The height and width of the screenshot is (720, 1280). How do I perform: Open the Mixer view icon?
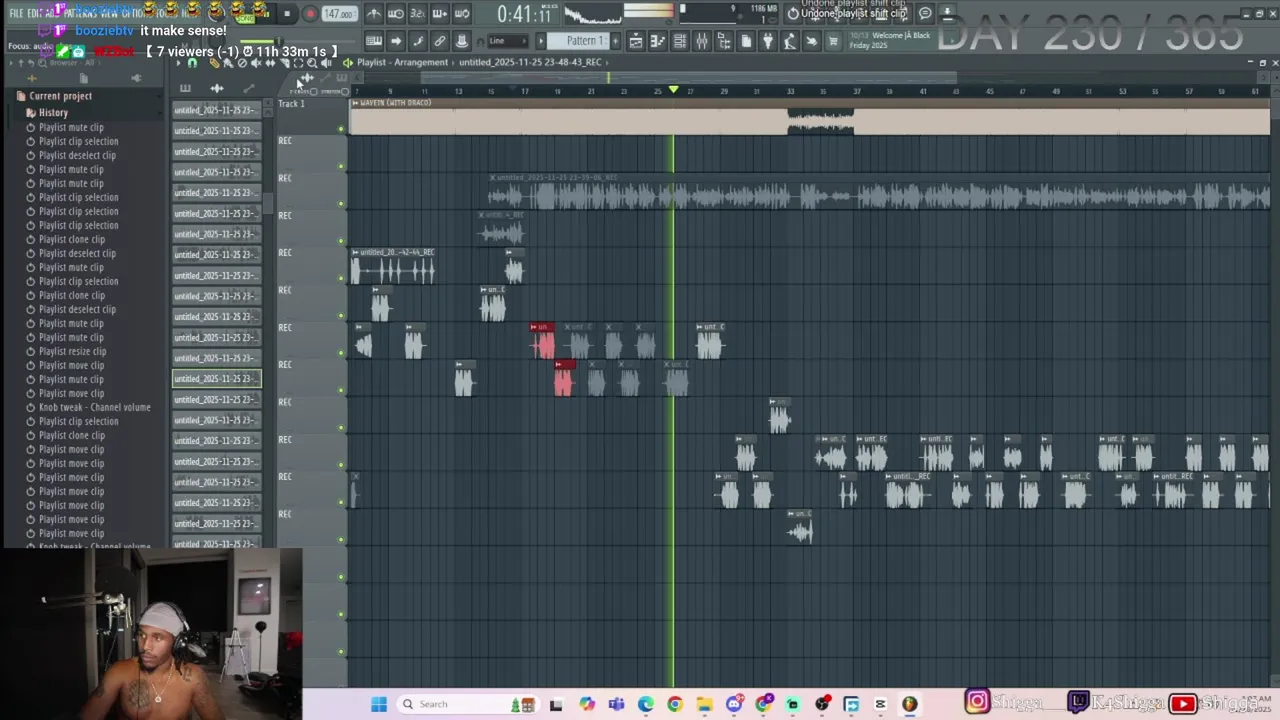(702, 41)
